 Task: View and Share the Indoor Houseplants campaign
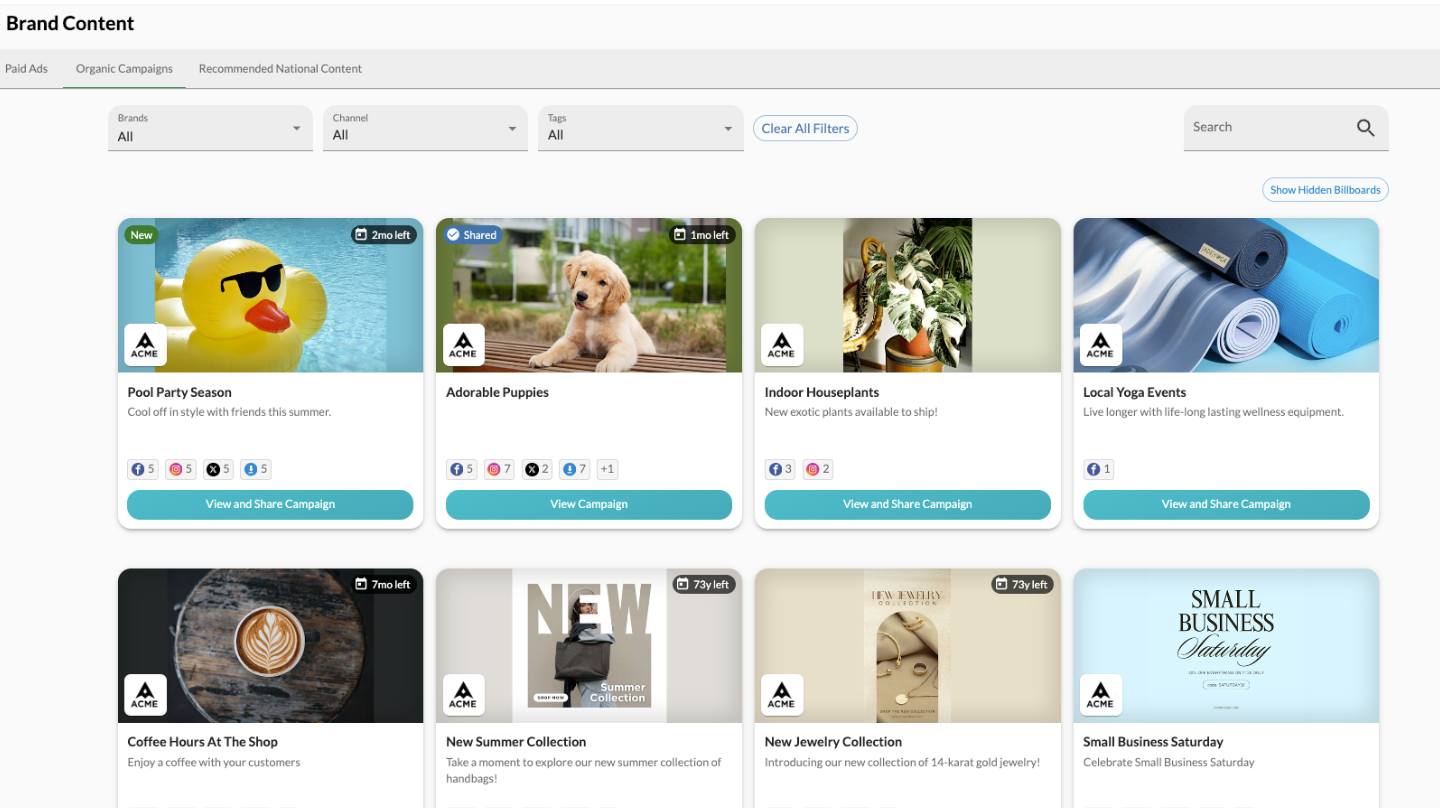tap(907, 504)
